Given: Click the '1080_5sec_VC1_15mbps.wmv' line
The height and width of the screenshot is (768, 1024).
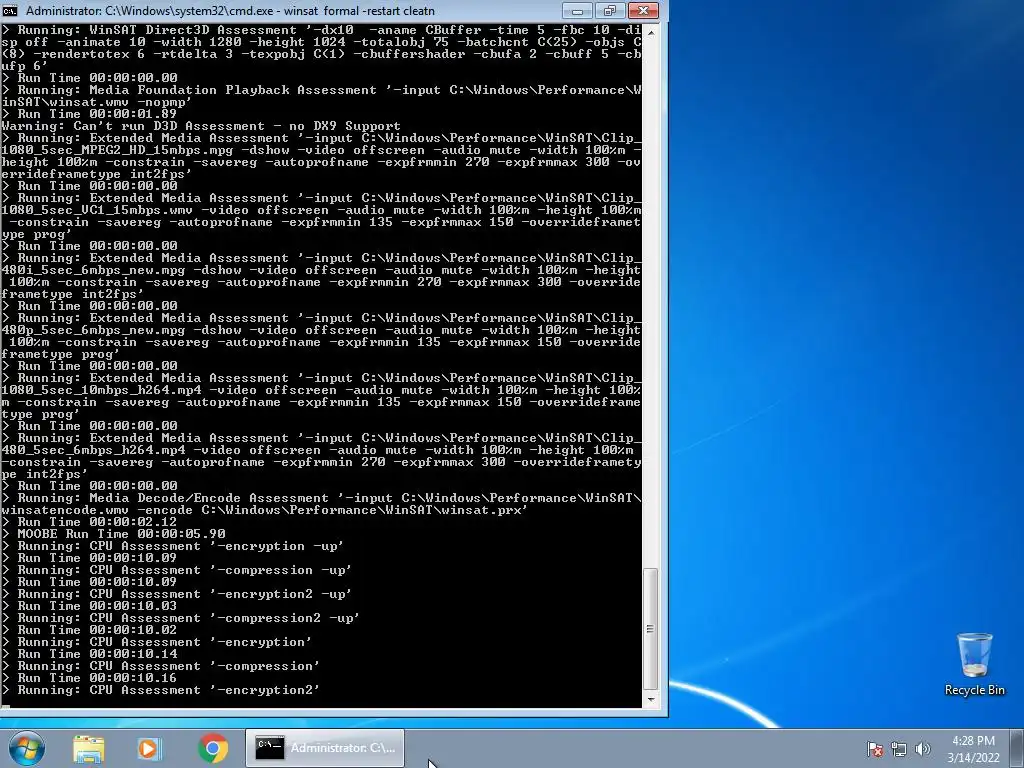Looking at the screenshot, I should (x=321, y=210).
